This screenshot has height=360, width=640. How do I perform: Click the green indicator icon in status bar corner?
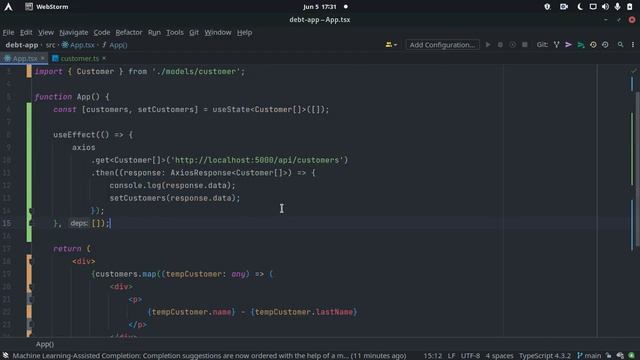pos(631,356)
